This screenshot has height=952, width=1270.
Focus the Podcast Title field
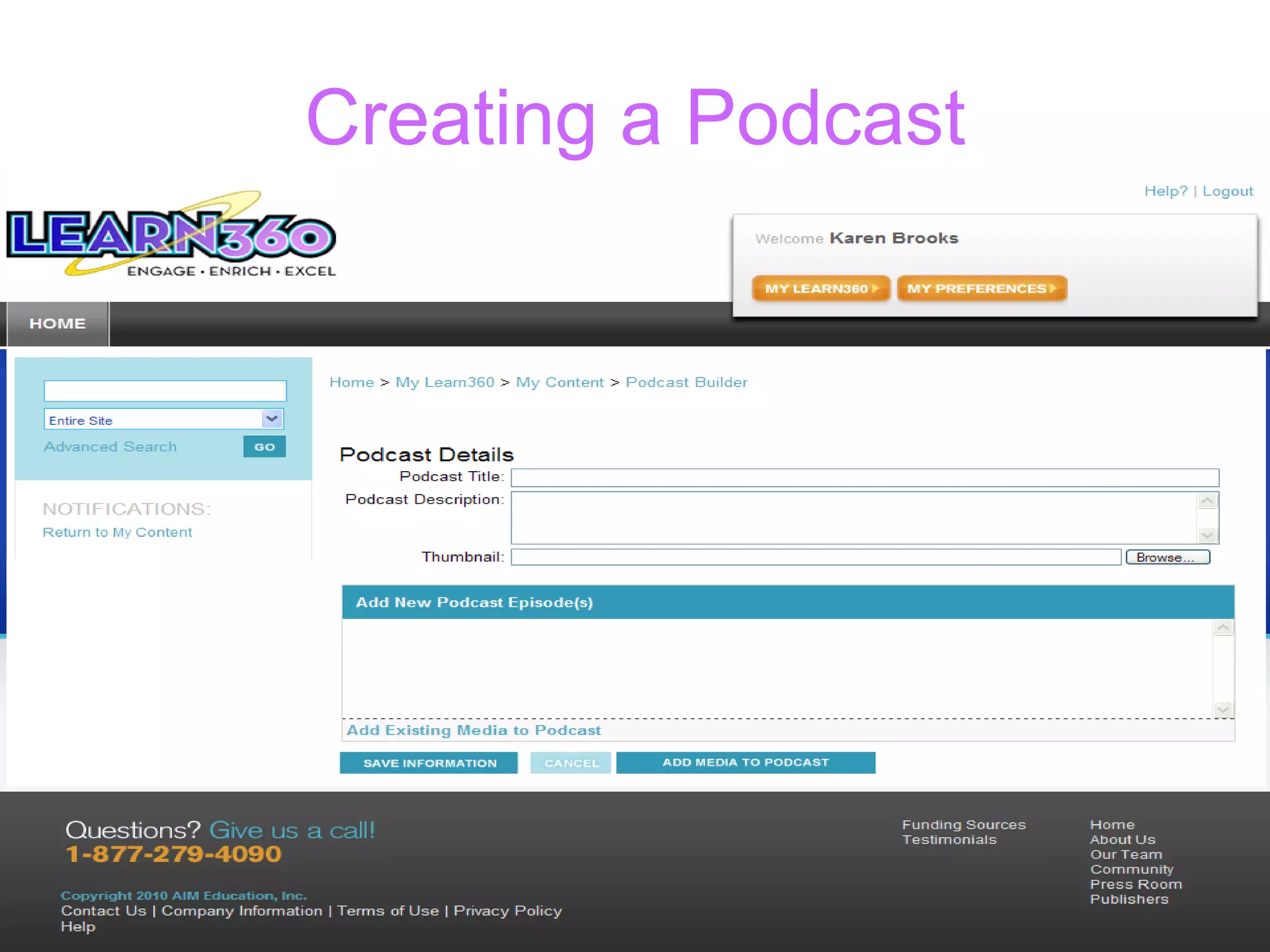click(x=864, y=477)
